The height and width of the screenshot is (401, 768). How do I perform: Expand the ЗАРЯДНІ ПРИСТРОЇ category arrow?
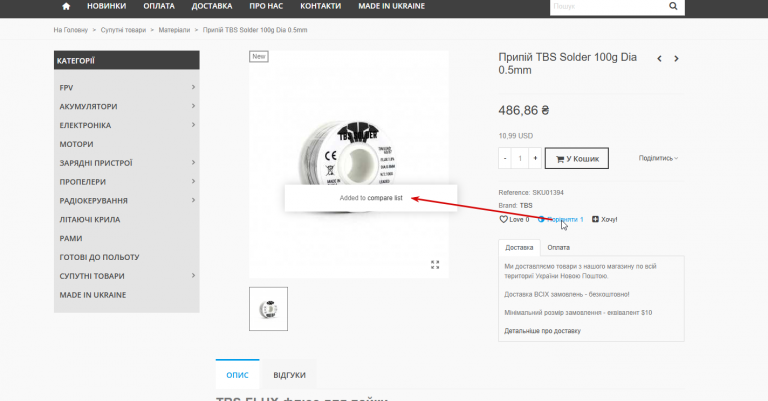(x=193, y=163)
